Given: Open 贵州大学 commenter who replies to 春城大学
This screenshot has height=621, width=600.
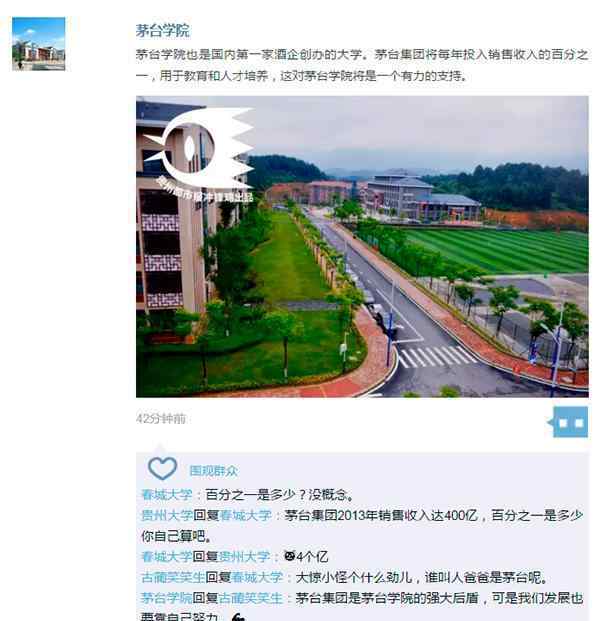Looking at the screenshot, I should tap(167, 515).
